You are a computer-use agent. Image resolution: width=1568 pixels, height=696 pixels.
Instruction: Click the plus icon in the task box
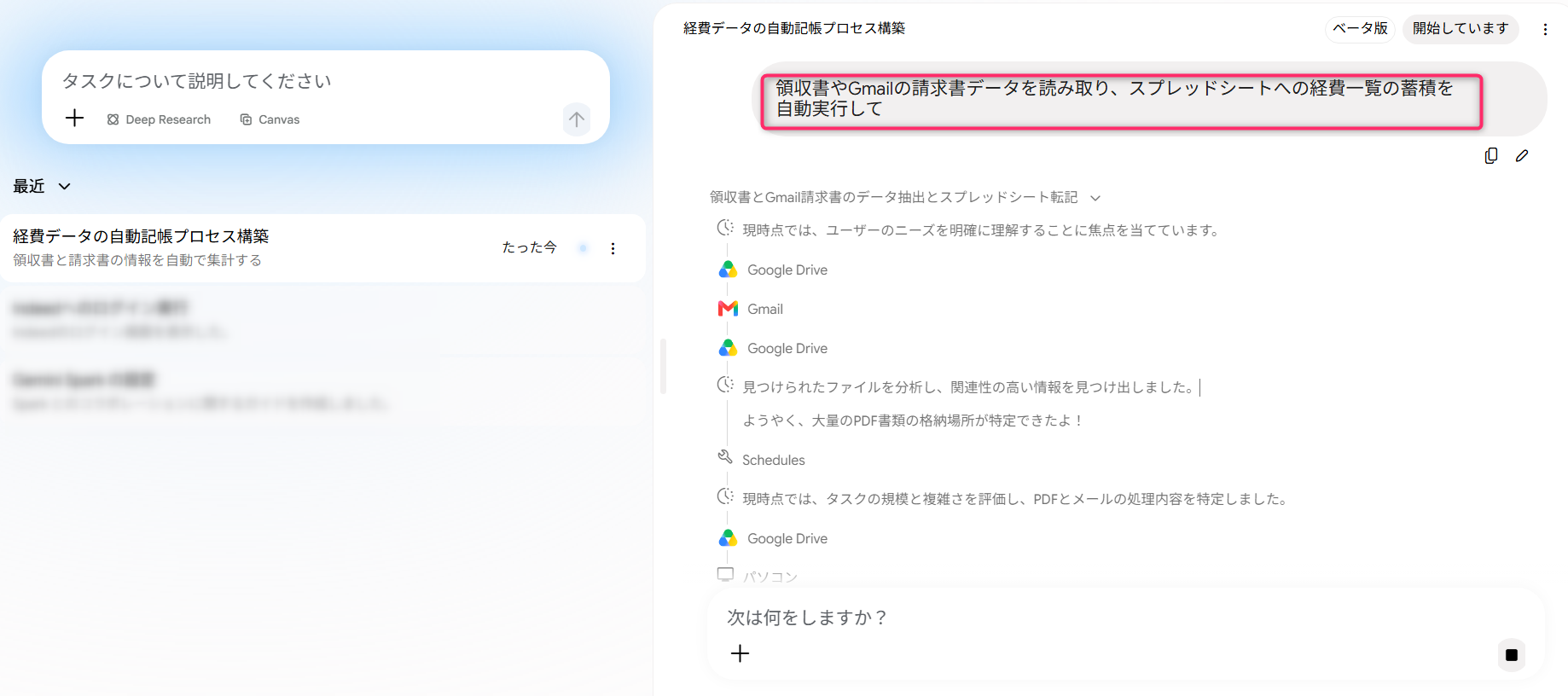pyautogui.click(x=75, y=118)
